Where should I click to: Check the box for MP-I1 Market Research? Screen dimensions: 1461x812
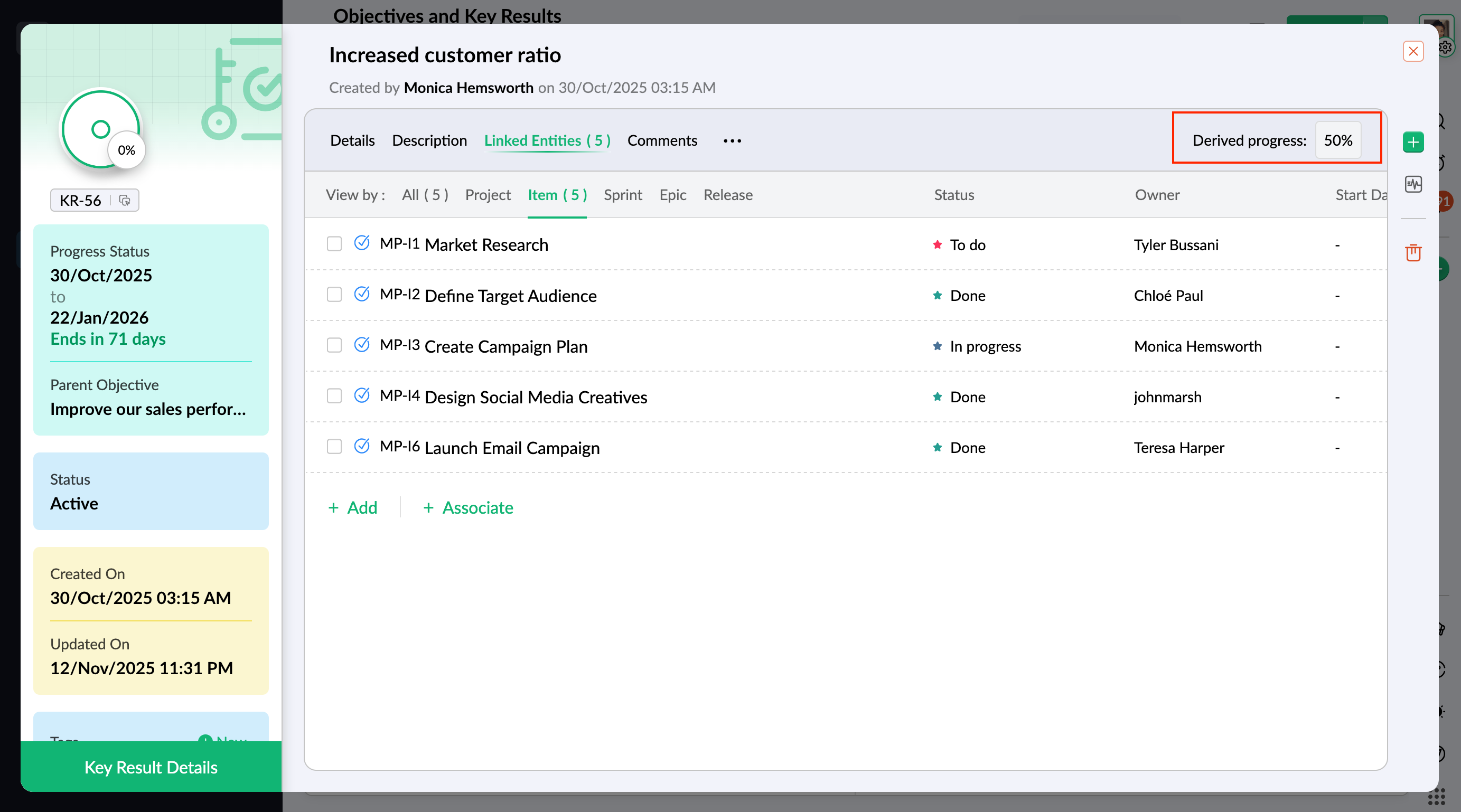pyautogui.click(x=334, y=244)
